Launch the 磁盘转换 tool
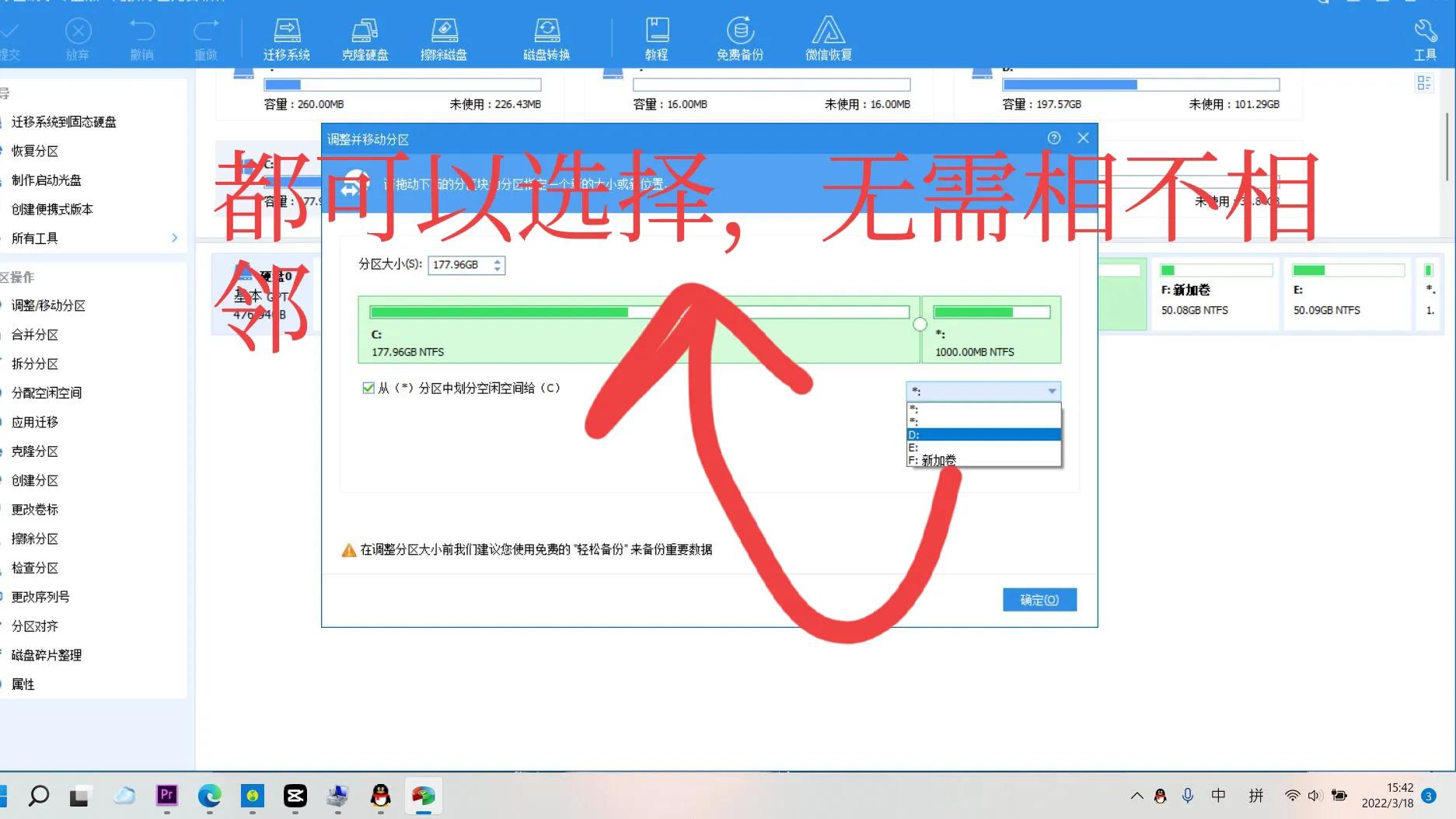Image resolution: width=1456 pixels, height=819 pixels. tap(546, 37)
